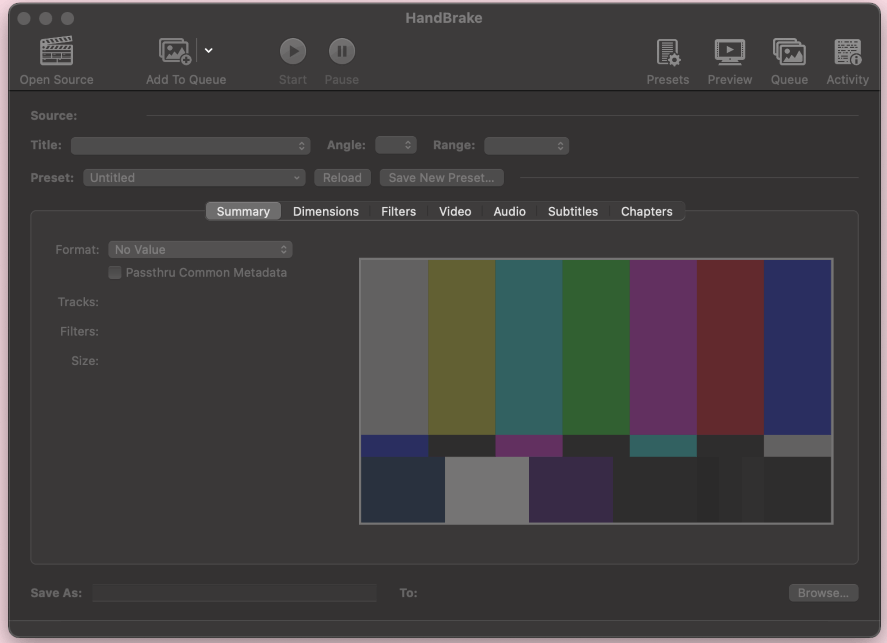Click the Browse... destination button
Viewport: 887px width, 643px height.
pos(823,593)
